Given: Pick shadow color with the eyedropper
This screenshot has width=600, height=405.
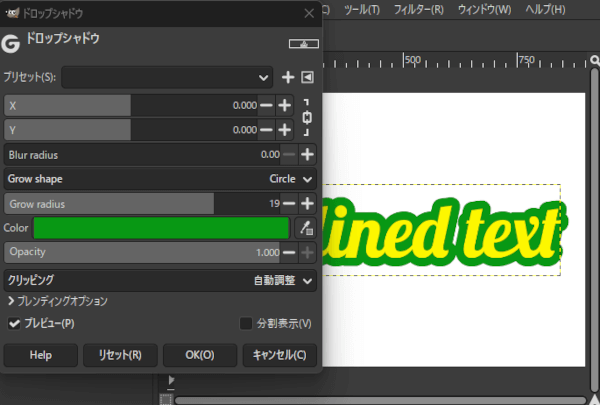Looking at the screenshot, I should [x=306, y=228].
